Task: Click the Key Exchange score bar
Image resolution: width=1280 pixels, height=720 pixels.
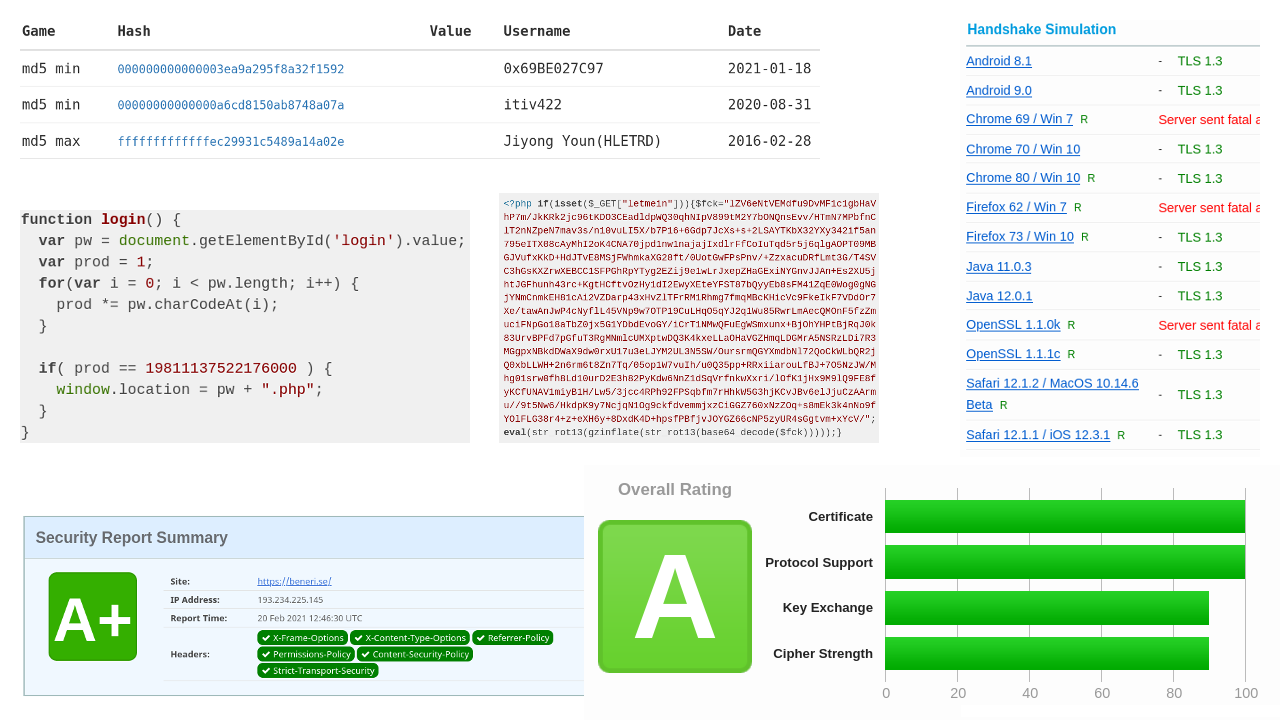Action: (1047, 608)
